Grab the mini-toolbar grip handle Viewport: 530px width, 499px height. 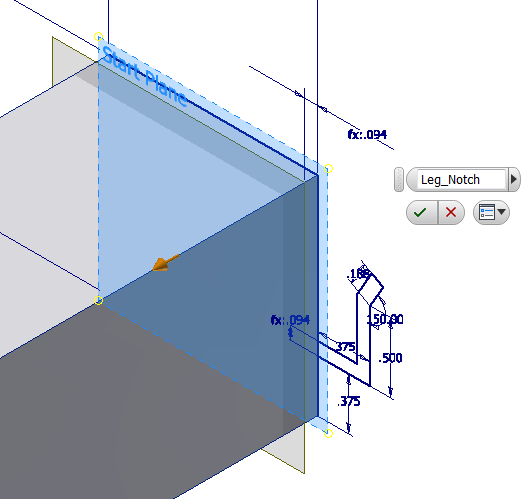[399, 179]
